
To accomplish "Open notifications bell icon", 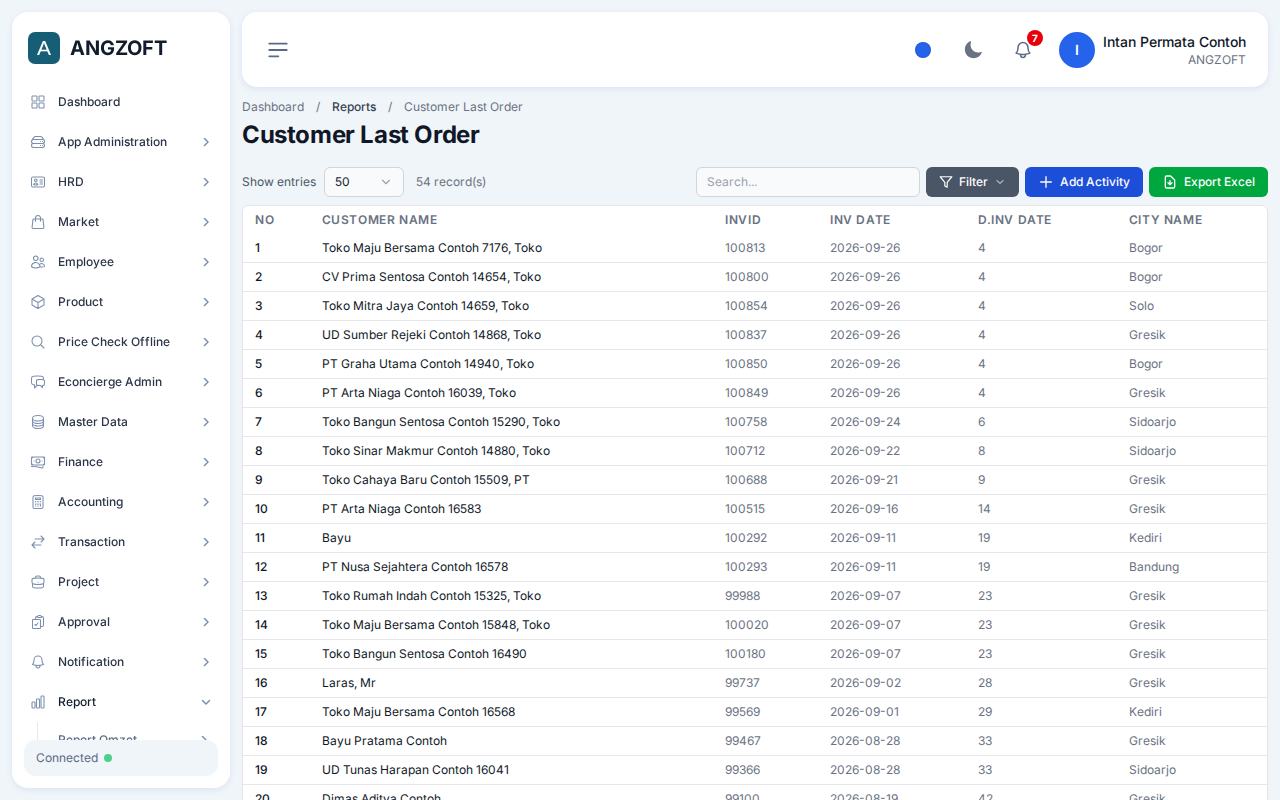I will (1023, 50).
